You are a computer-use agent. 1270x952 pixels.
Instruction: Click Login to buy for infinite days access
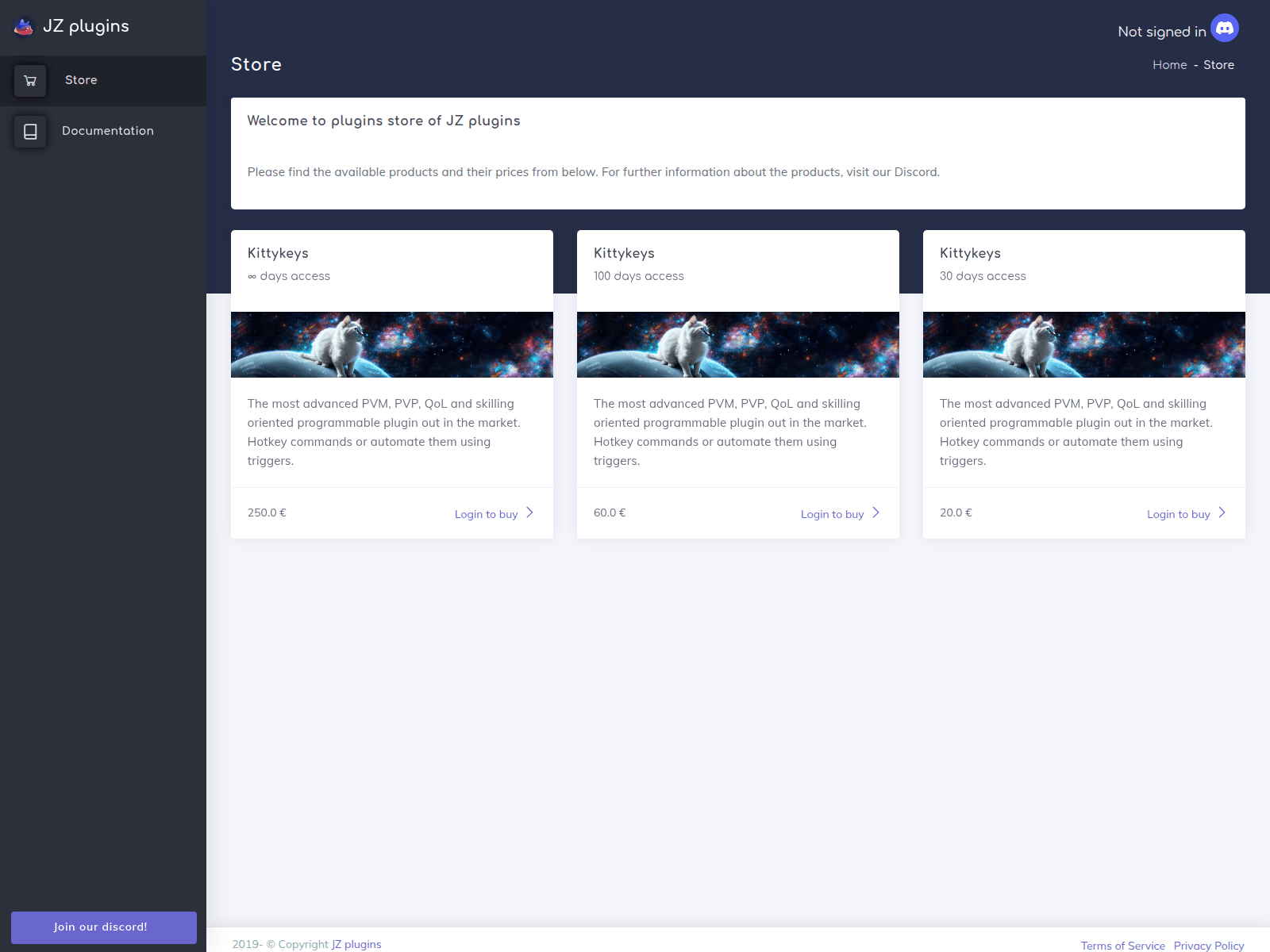[486, 514]
